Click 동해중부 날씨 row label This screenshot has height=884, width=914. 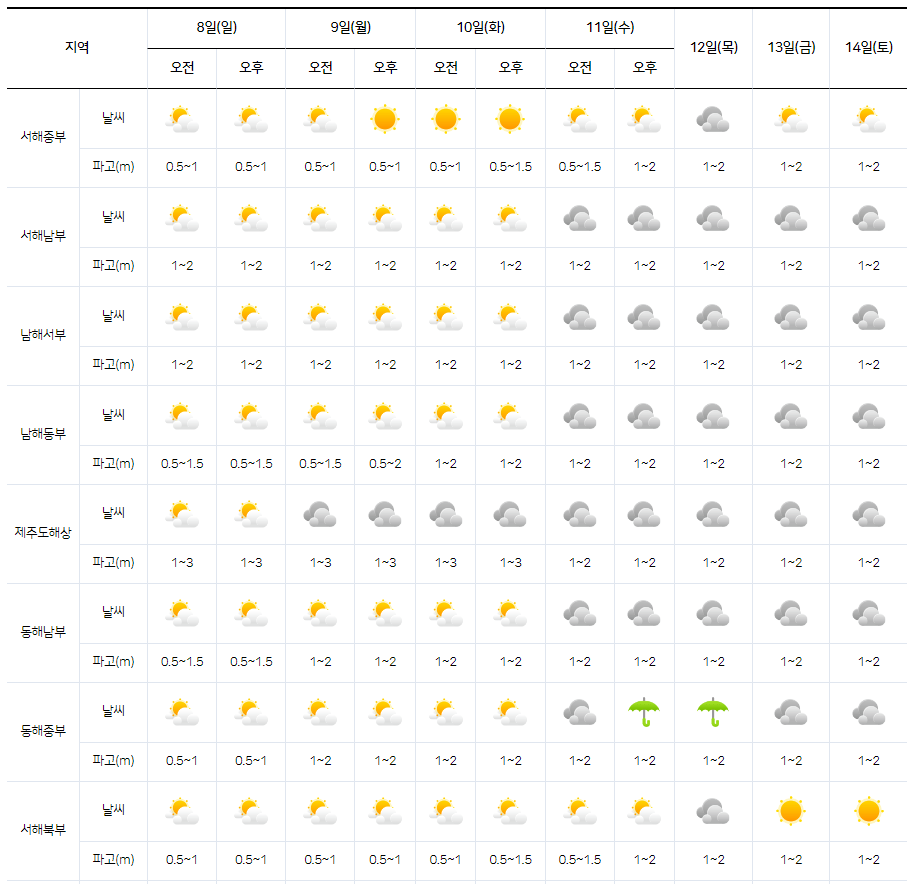click(113, 711)
